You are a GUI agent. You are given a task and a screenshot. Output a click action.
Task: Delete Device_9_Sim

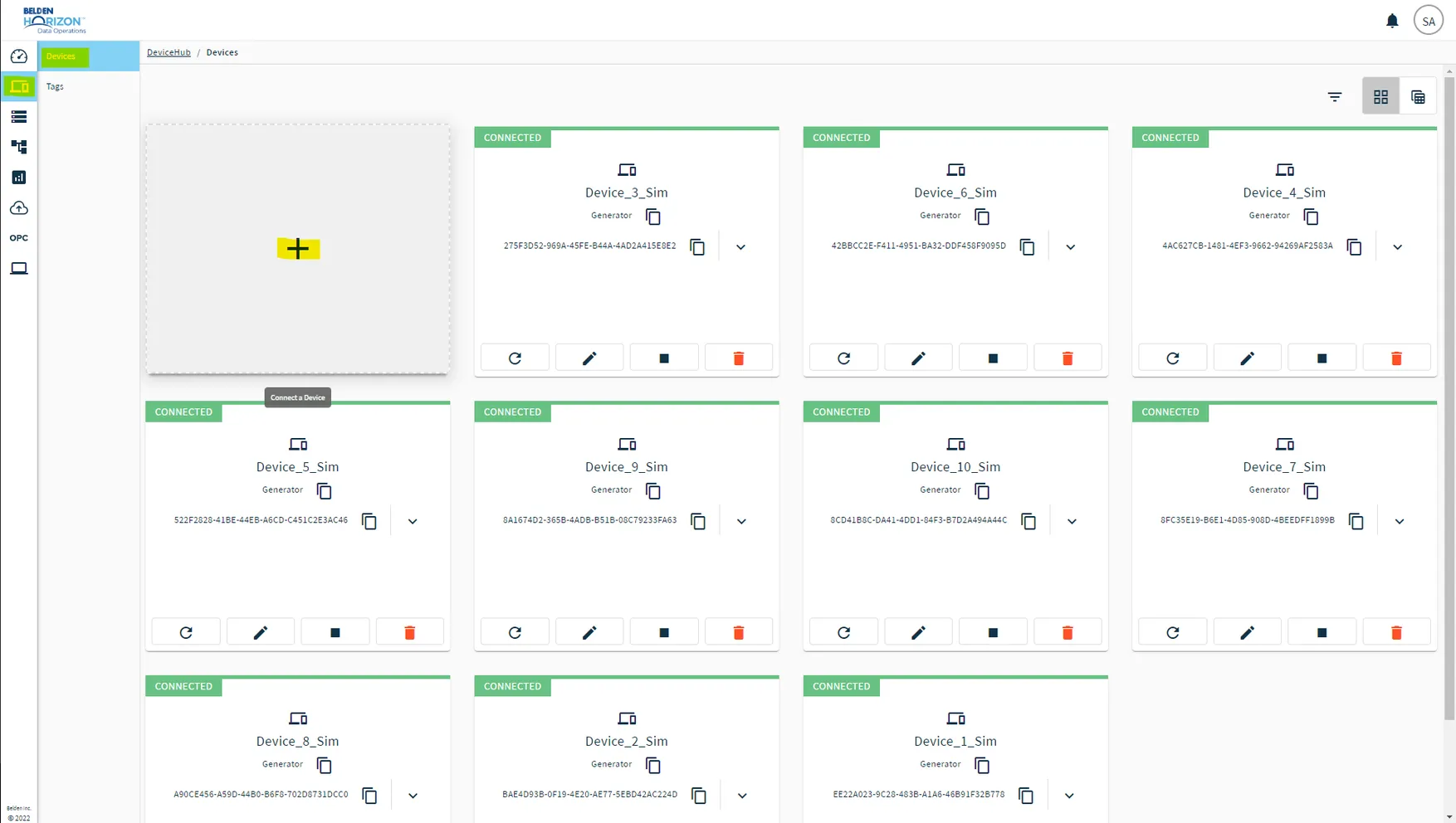click(x=739, y=632)
